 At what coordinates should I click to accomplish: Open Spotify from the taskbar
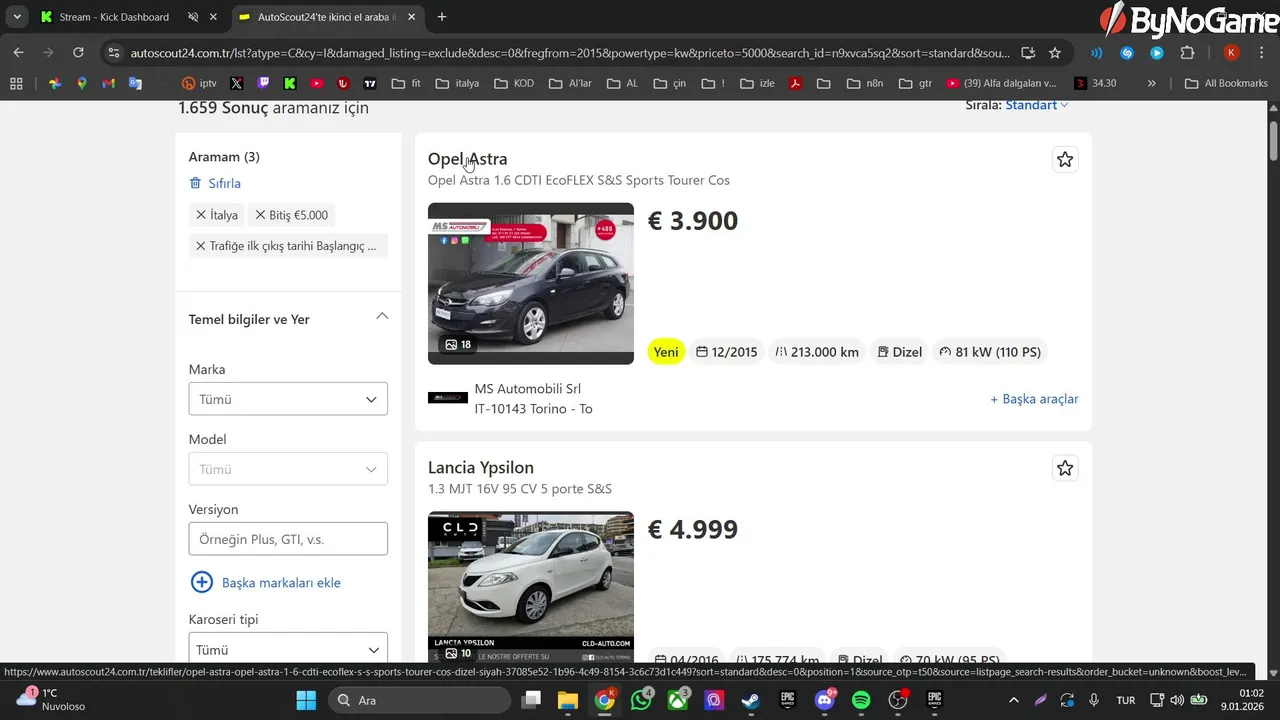point(861,700)
